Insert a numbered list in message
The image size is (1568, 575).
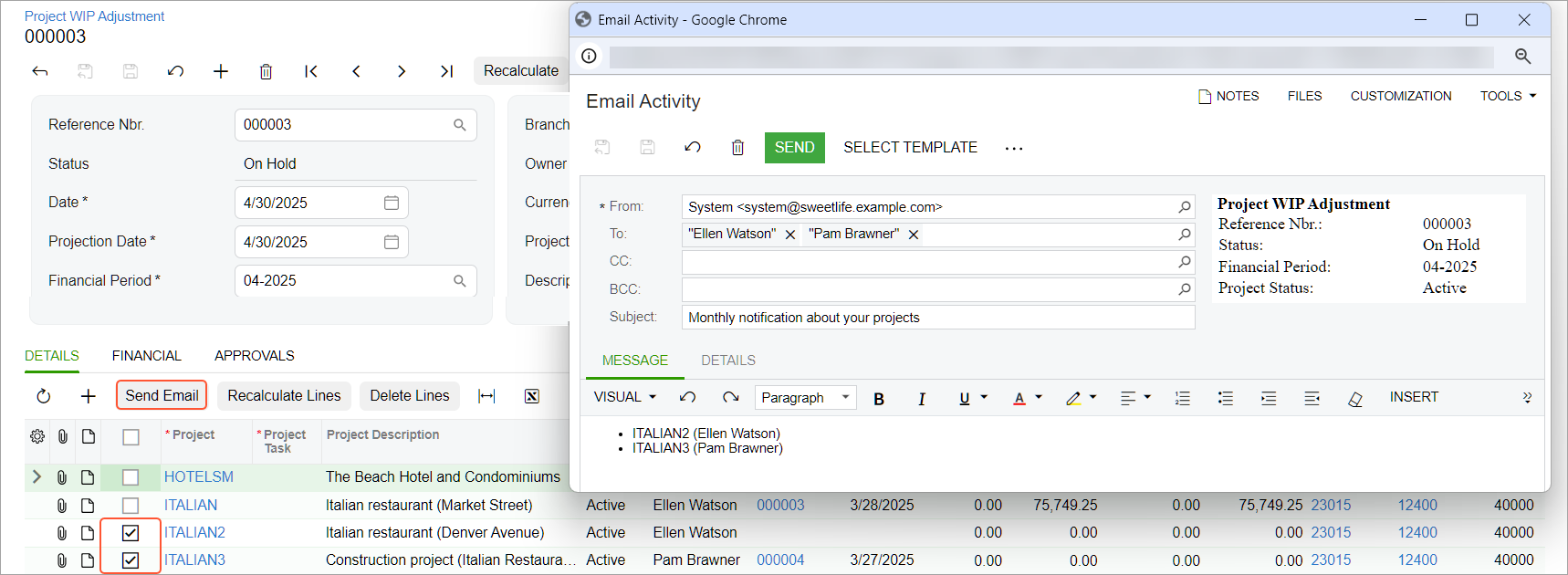click(x=1182, y=399)
